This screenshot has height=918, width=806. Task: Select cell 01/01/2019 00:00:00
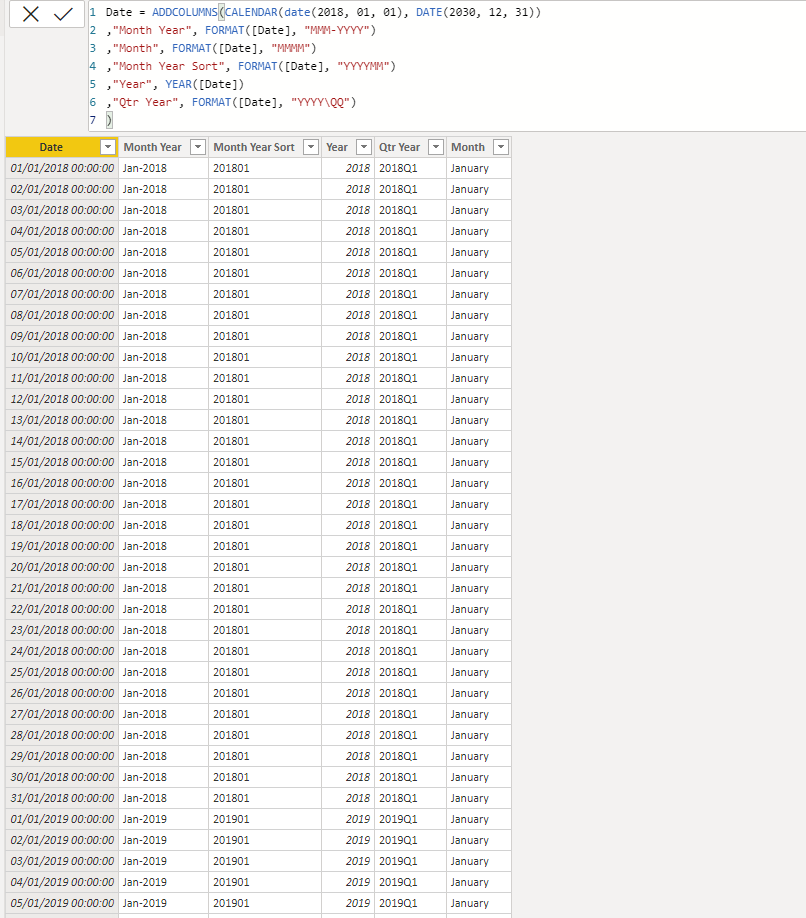(x=62, y=819)
